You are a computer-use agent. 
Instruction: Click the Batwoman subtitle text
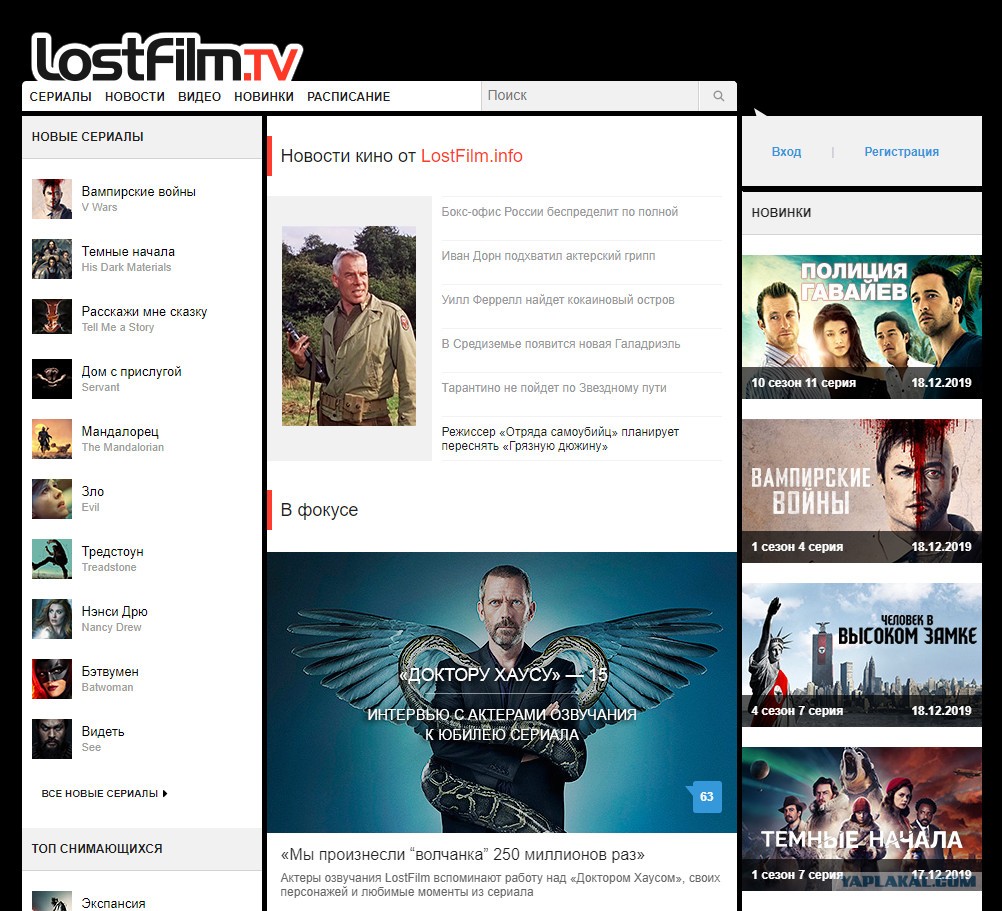[107, 687]
